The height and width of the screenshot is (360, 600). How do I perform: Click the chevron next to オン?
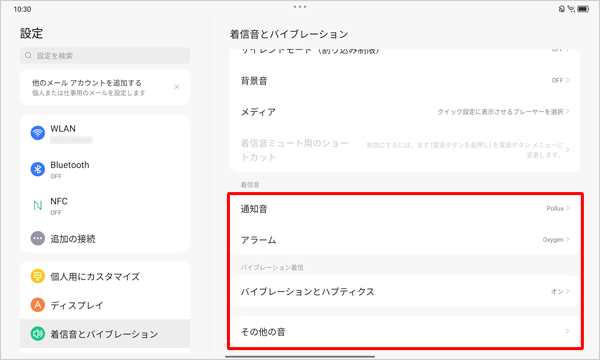567,291
